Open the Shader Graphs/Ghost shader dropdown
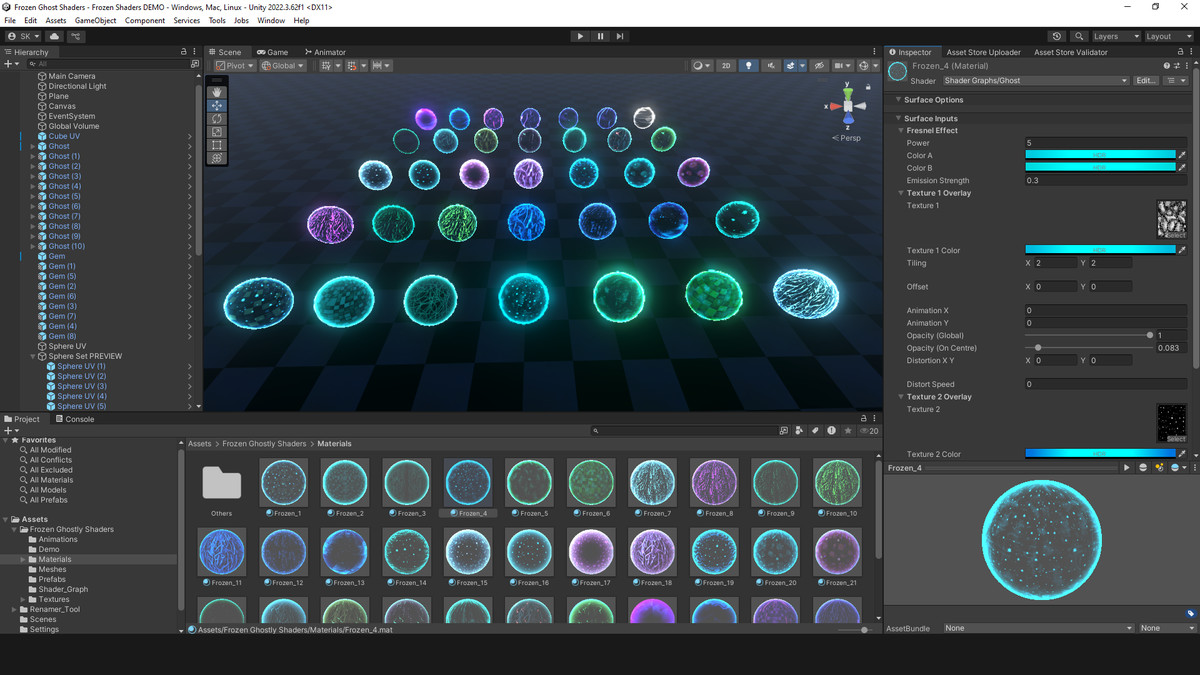 click(x=1035, y=81)
